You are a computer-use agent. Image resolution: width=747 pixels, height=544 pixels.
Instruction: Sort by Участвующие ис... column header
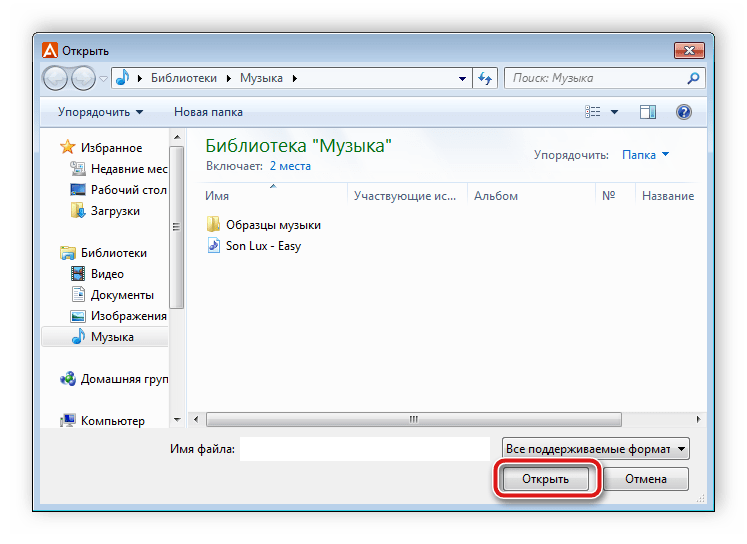[404, 196]
